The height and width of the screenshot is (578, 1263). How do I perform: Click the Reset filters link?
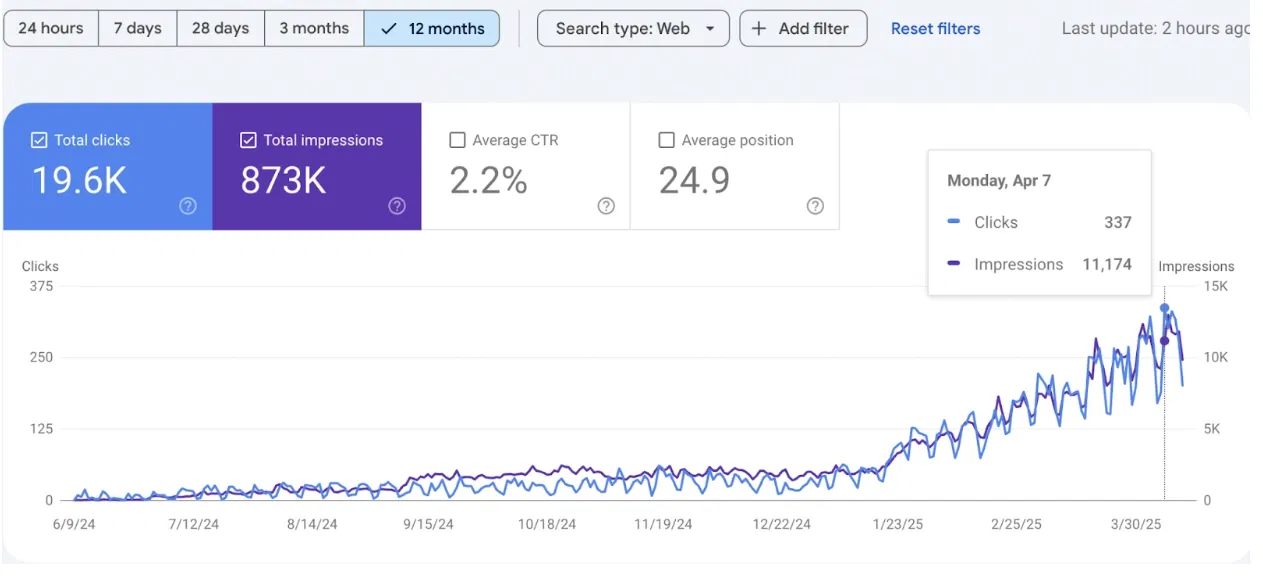tap(934, 28)
